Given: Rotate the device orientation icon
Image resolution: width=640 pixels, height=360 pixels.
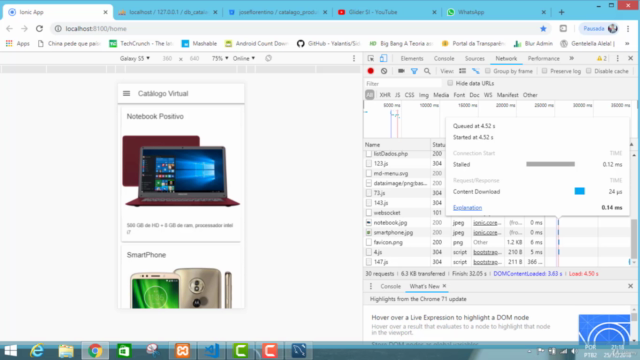Looking at the screenshot, I should tap(268, 58).
